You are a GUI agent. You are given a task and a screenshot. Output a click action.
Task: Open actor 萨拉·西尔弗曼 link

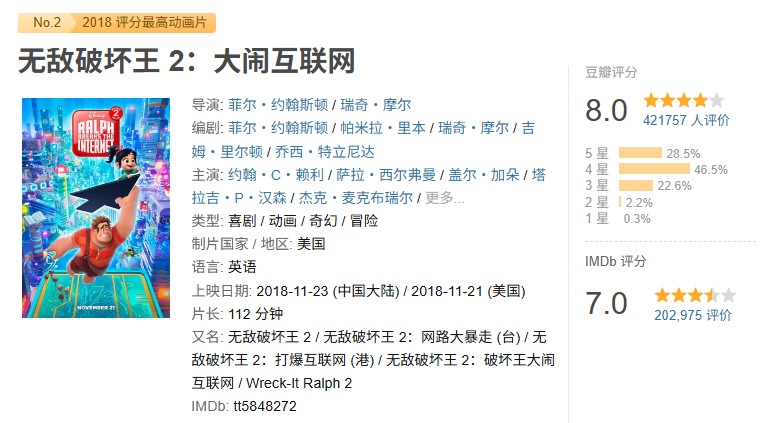click(386, 175)
